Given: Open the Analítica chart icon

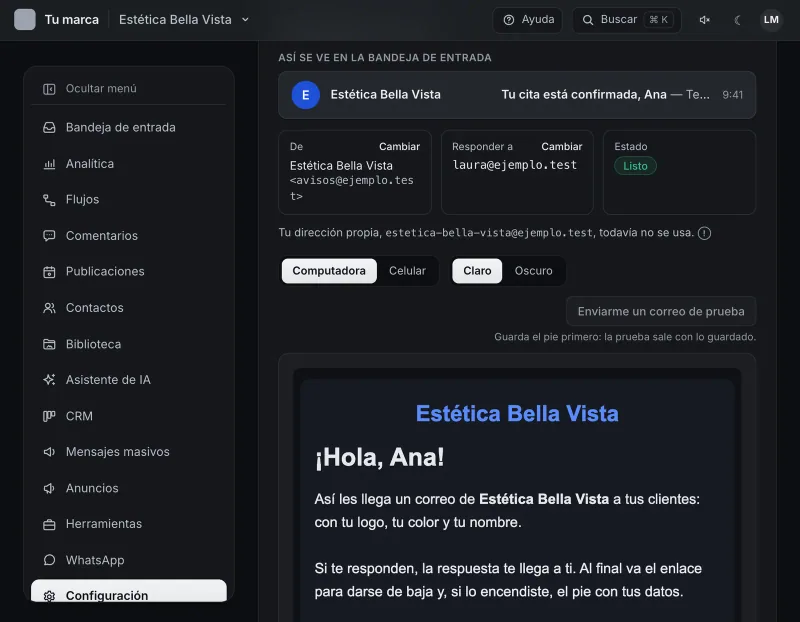Looking at the screenshot, I should [x=49, y=164].
